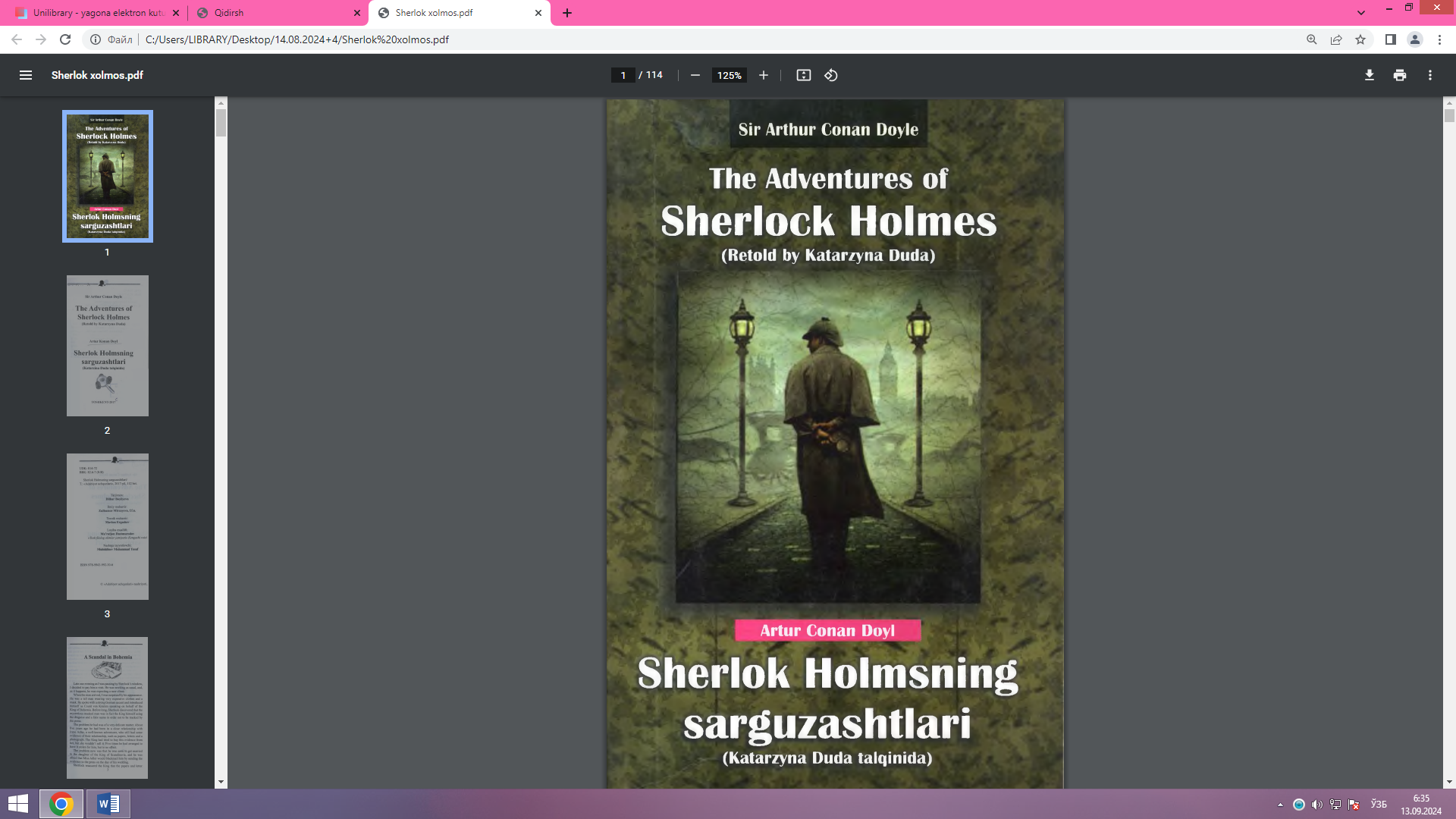Click the document scroll down arrow
The width and height of the screenshot is (1456, 819).
click(1449, 782)
